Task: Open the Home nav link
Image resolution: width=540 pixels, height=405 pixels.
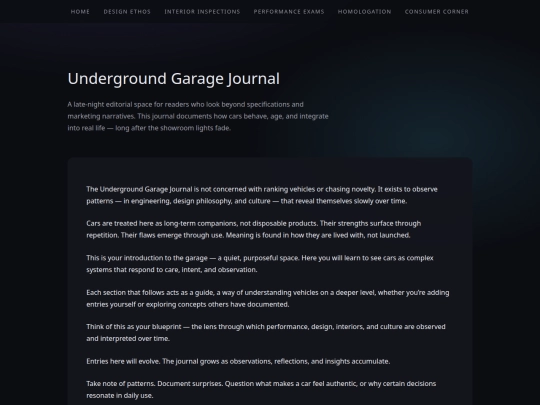Action: pyautogui.click(x=80, y=12)
